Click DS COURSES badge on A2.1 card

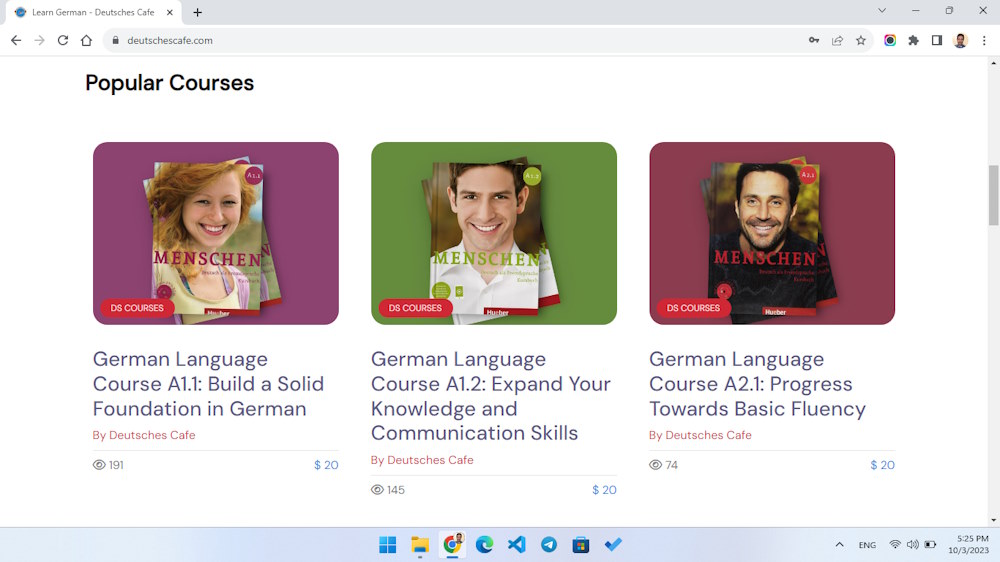click(693, 308)
